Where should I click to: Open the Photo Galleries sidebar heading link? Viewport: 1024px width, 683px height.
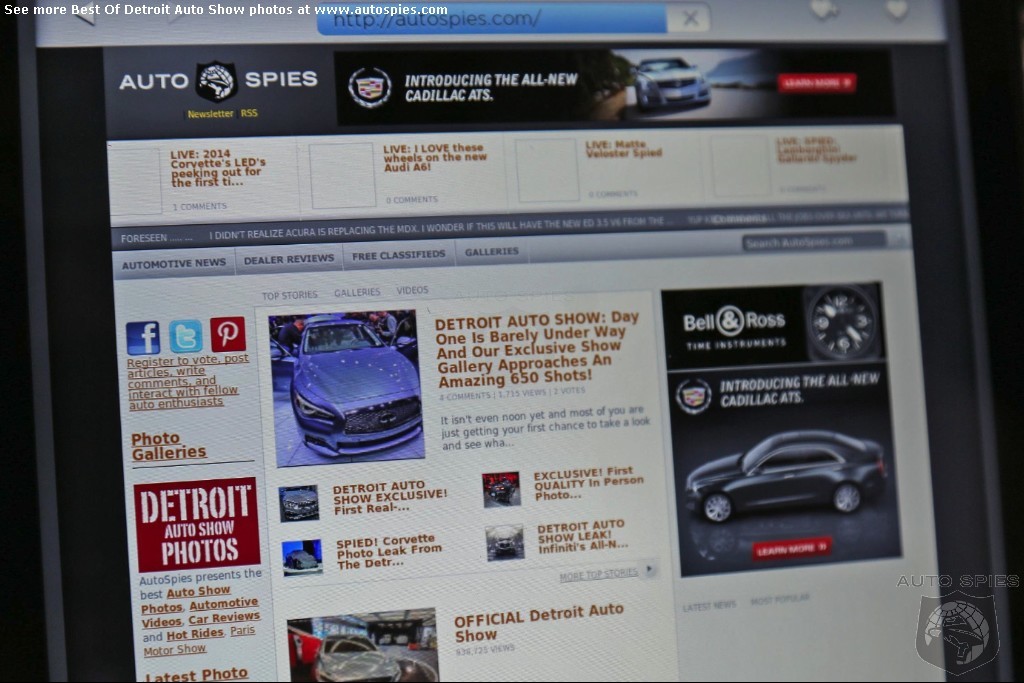point(168,446)
